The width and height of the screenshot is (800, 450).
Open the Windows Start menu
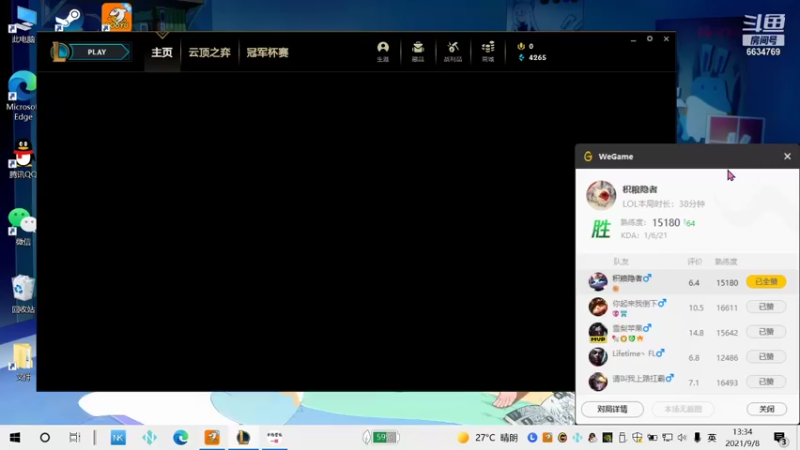[x=15, y=437]
